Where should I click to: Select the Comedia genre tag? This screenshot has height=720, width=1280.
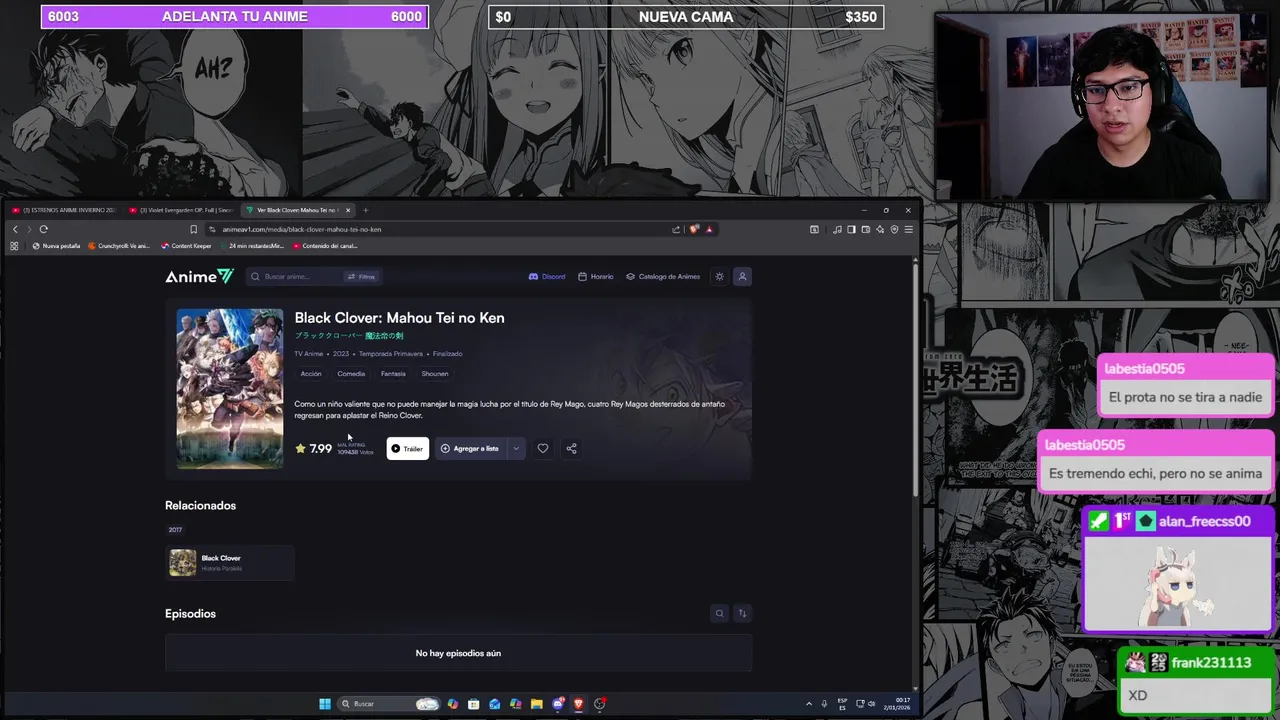click(x=351, y=374)
